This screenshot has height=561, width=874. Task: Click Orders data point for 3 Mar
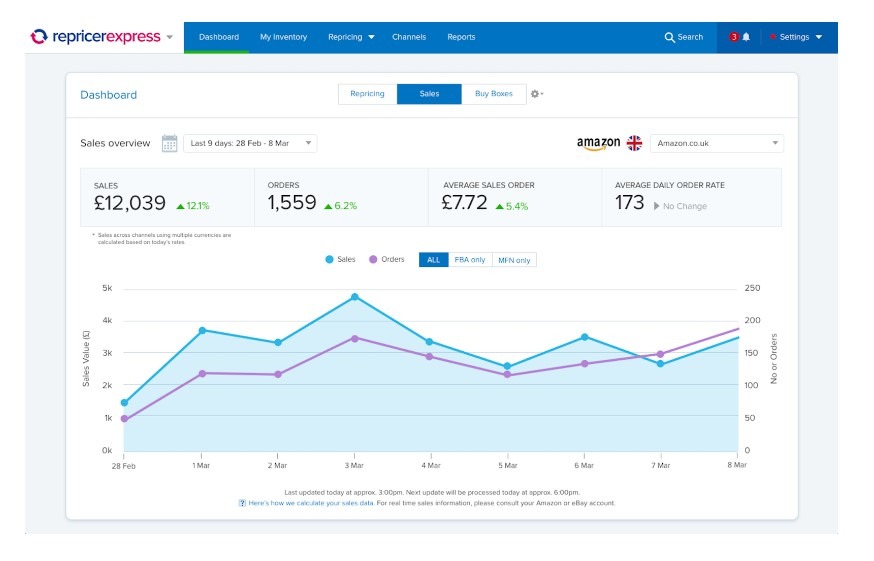[355, 338]
